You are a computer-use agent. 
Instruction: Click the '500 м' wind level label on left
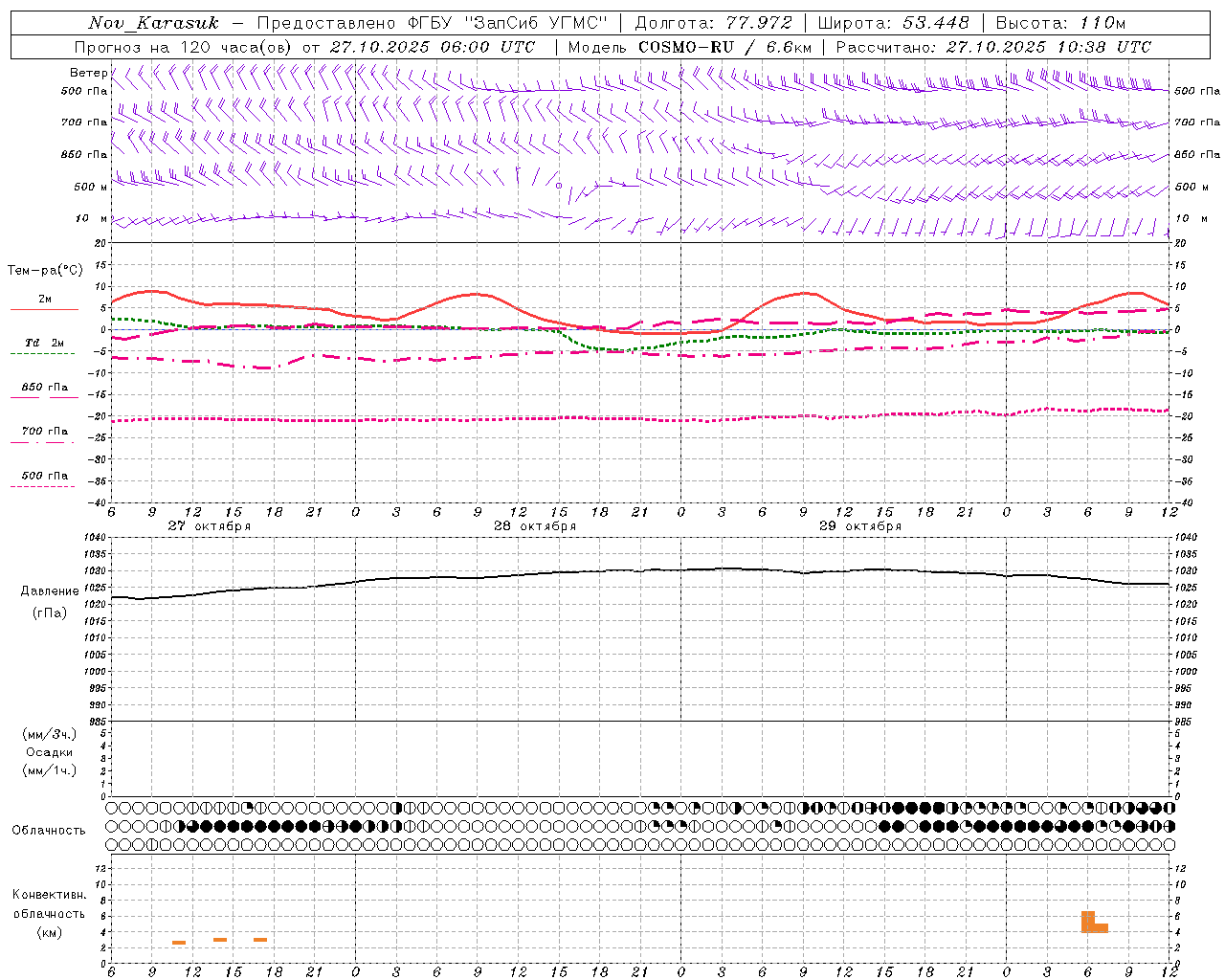pos(91,187)
